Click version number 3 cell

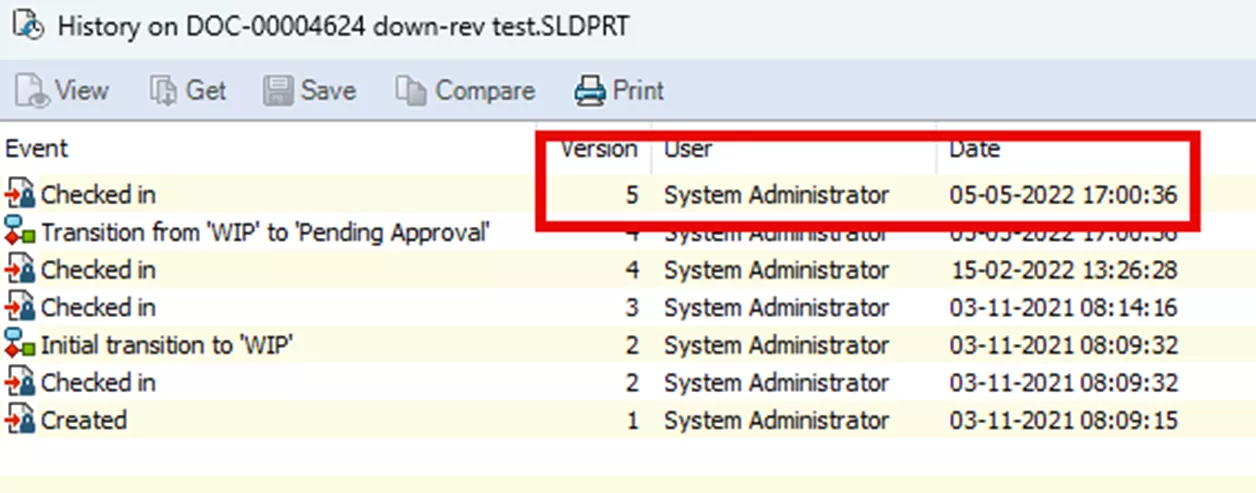[632, 307]
